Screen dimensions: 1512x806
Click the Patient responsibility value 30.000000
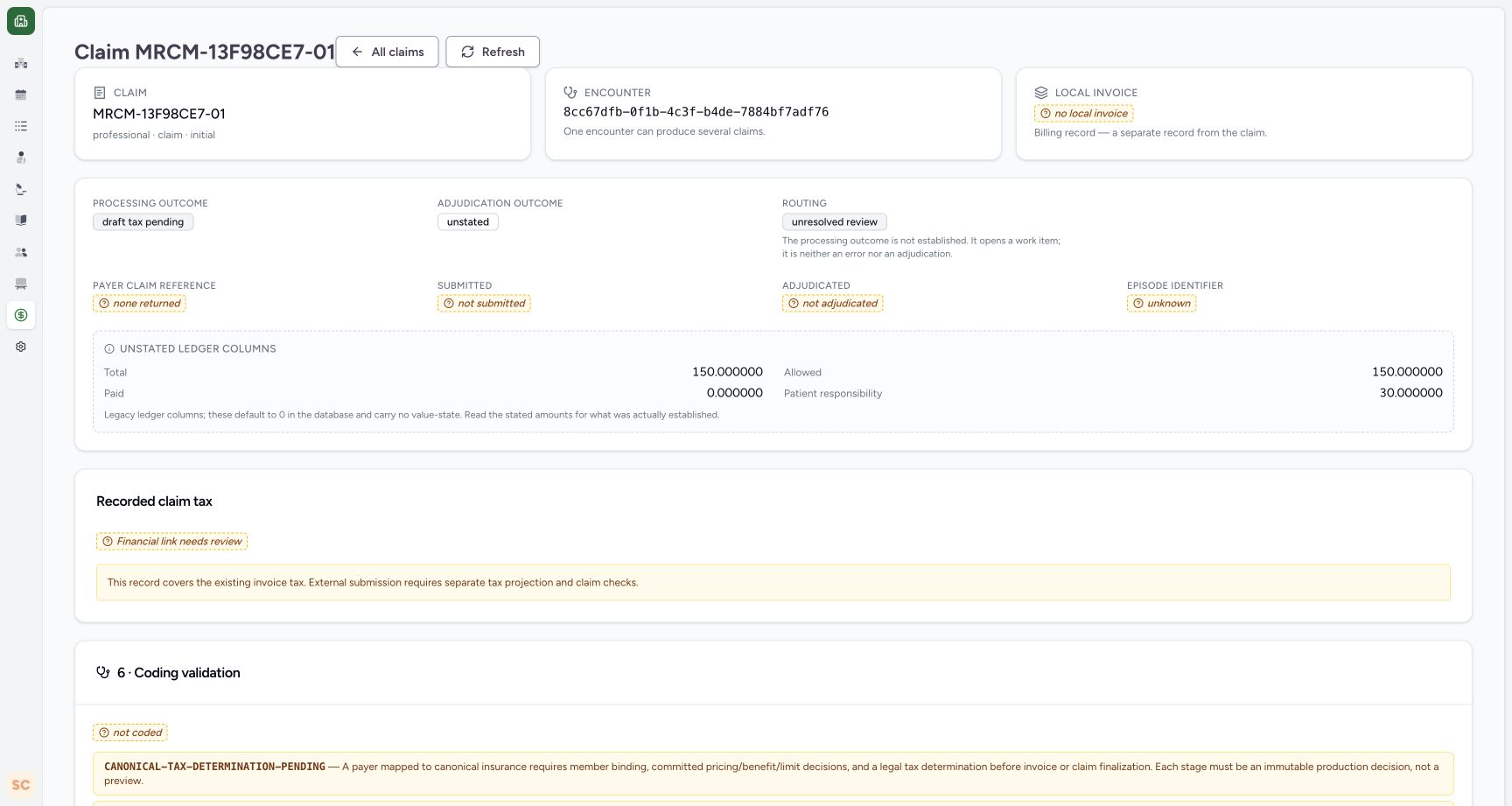coord(1411,393)
